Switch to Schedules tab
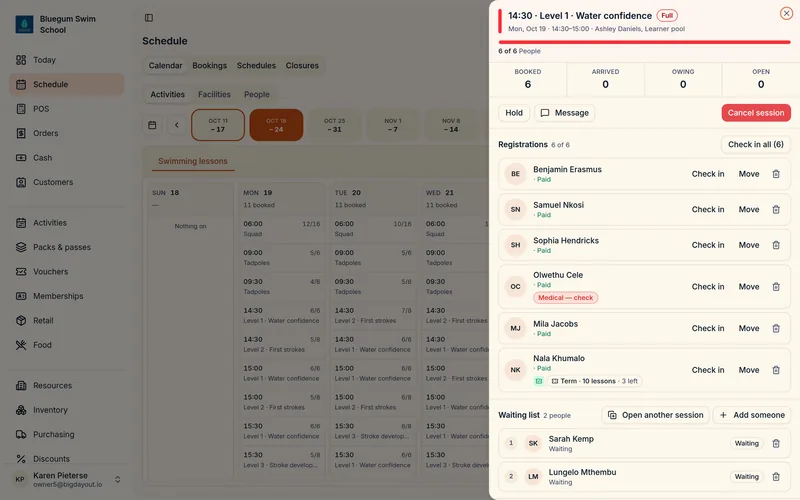Screen dimensions: 800x500 tap(256, 65)
